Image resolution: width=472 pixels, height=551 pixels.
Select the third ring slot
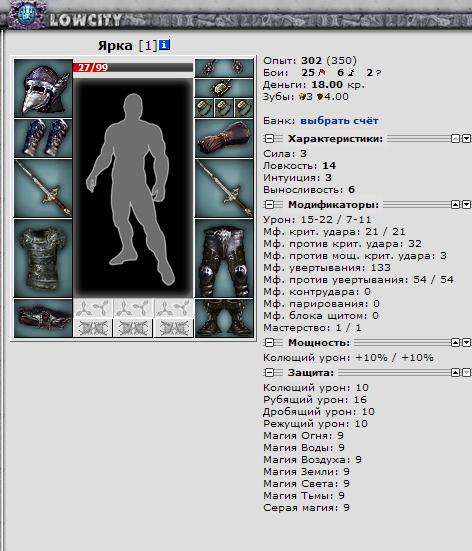244,108
